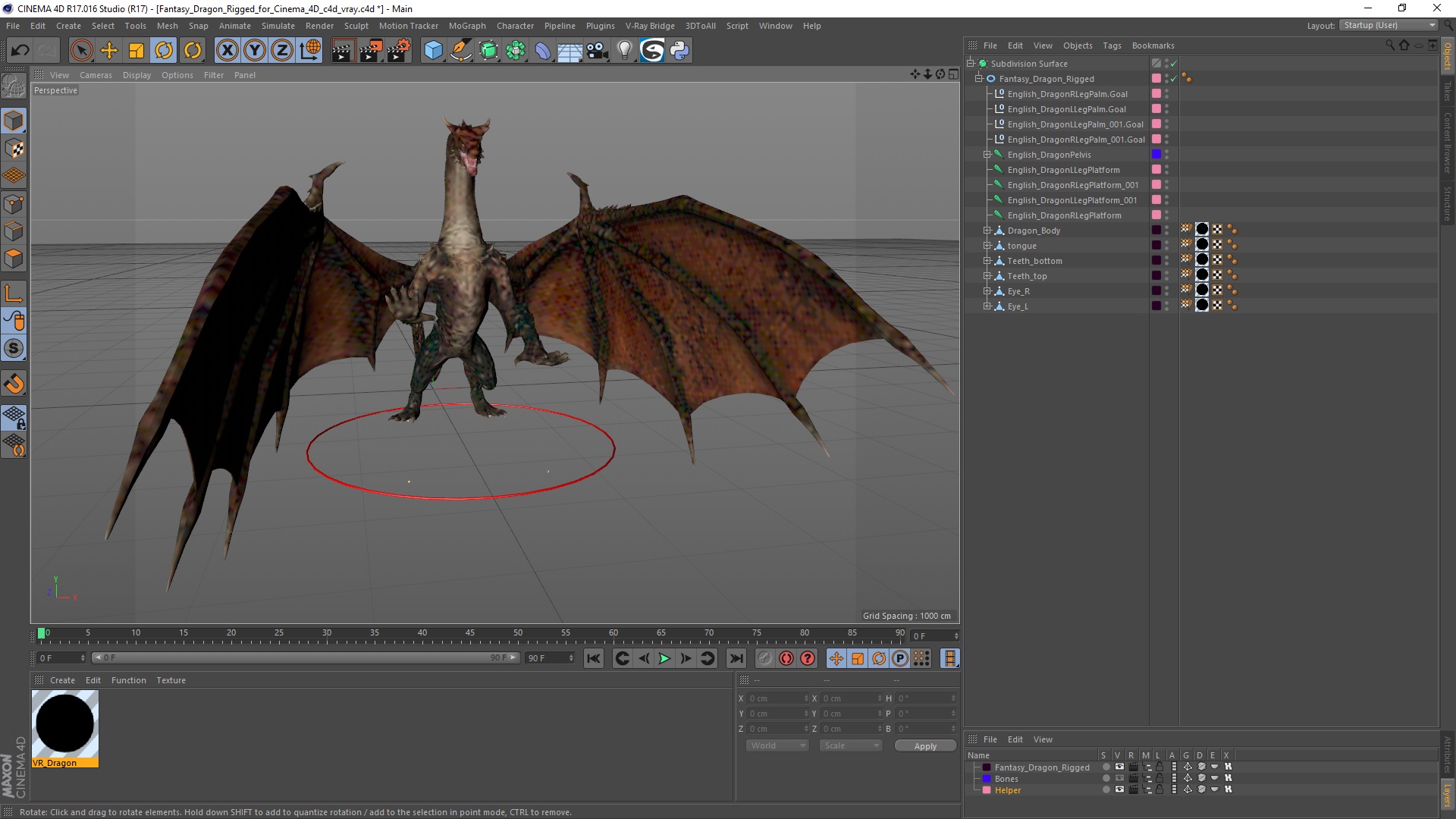Open the V-Ray Bridge menu

[650, 26]
